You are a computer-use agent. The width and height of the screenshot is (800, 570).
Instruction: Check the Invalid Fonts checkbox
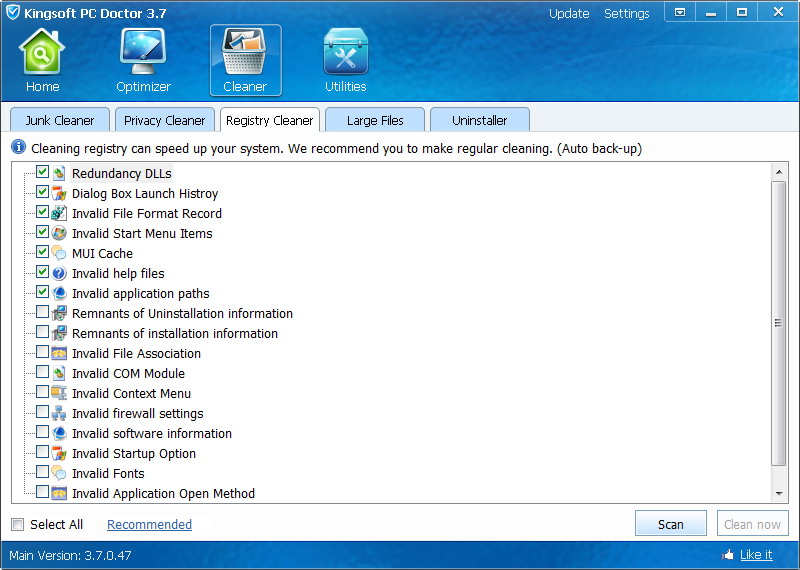coord(42,472)
